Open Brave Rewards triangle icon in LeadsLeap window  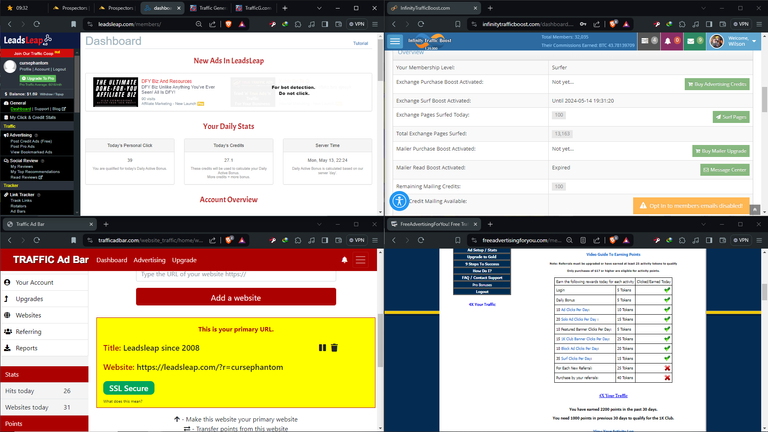(242, 24)
